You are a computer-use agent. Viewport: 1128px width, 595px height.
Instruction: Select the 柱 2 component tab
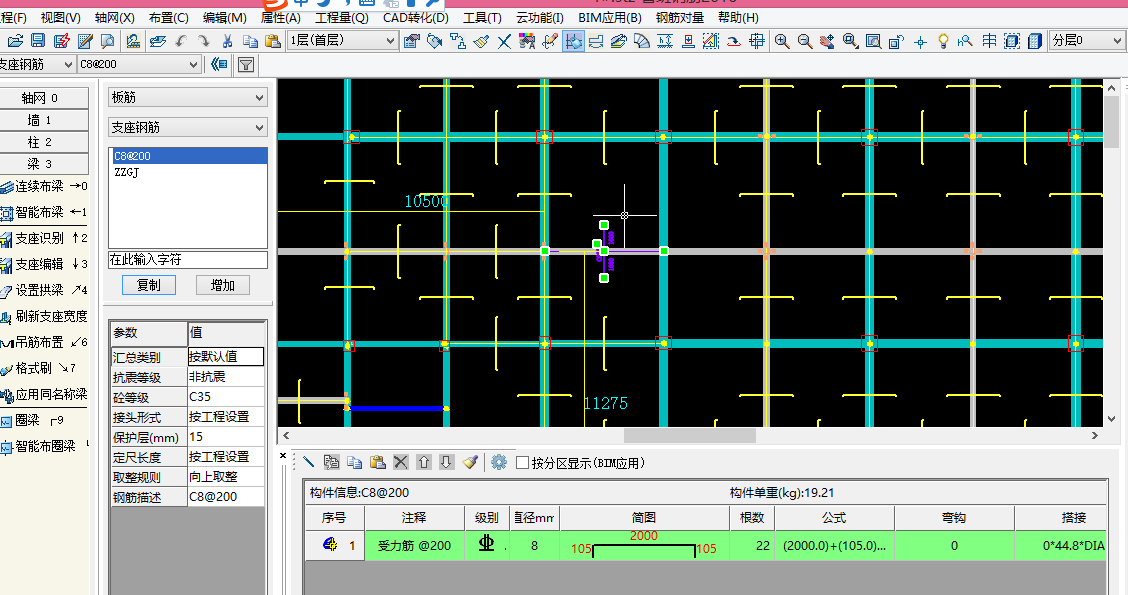coord(44,142)
